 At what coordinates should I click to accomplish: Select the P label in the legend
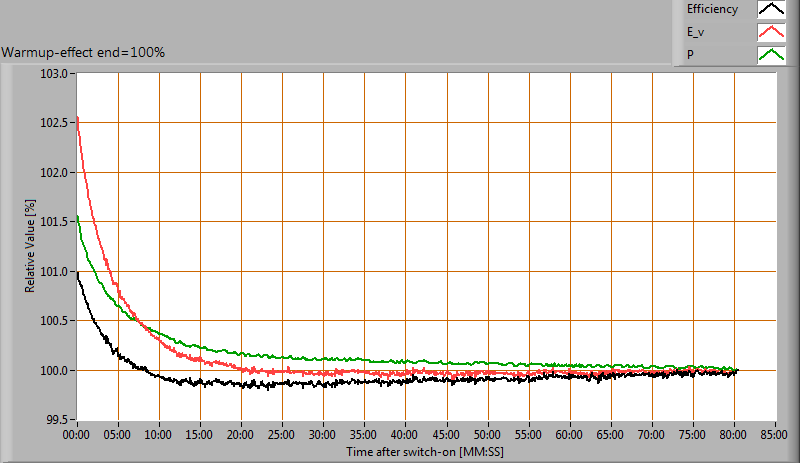point(690,56)
